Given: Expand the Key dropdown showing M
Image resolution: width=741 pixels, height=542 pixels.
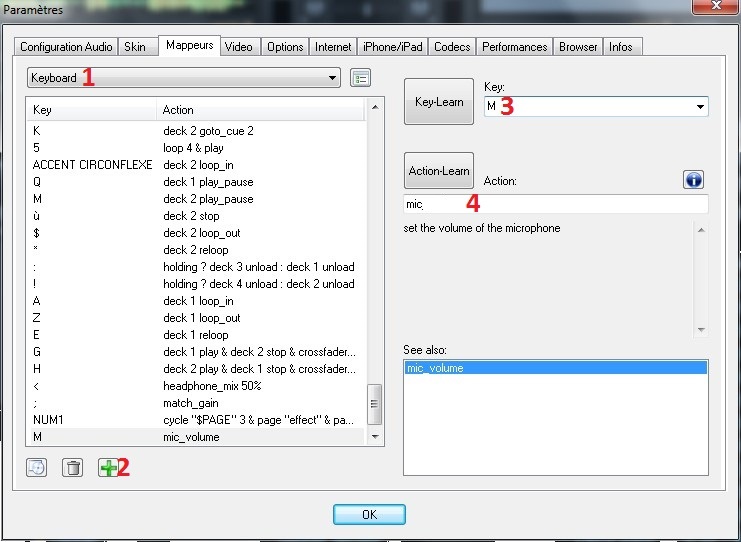Looking at the screenshot, I should (x=699, y=107).
